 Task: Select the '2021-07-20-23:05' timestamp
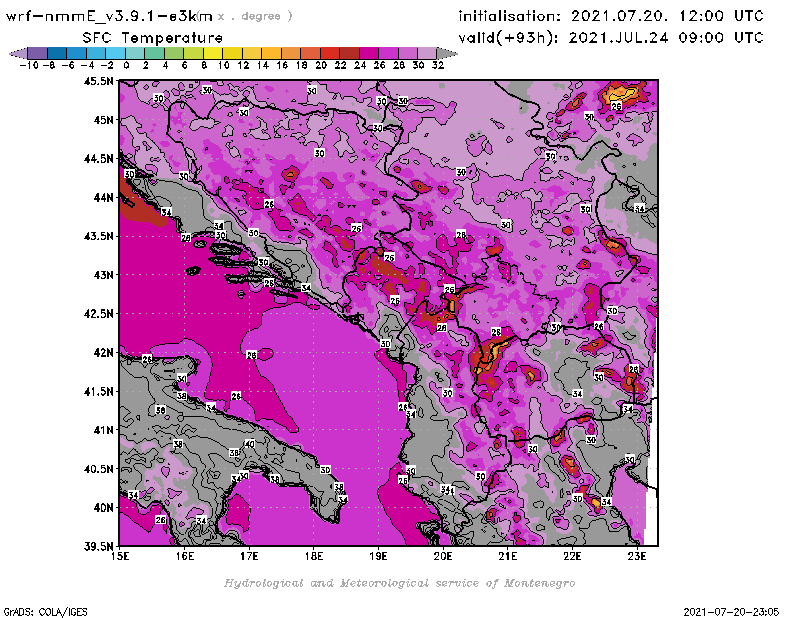click(731, 612)
